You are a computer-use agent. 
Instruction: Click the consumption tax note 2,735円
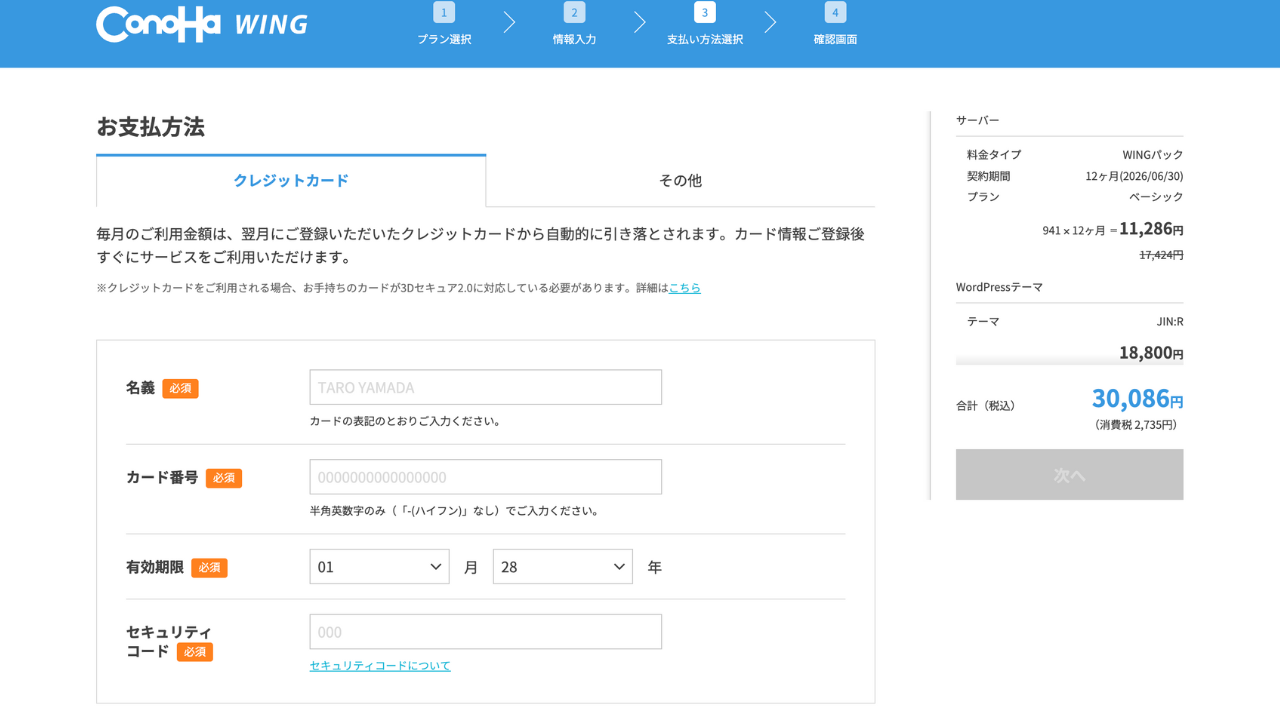point(1138,425)
